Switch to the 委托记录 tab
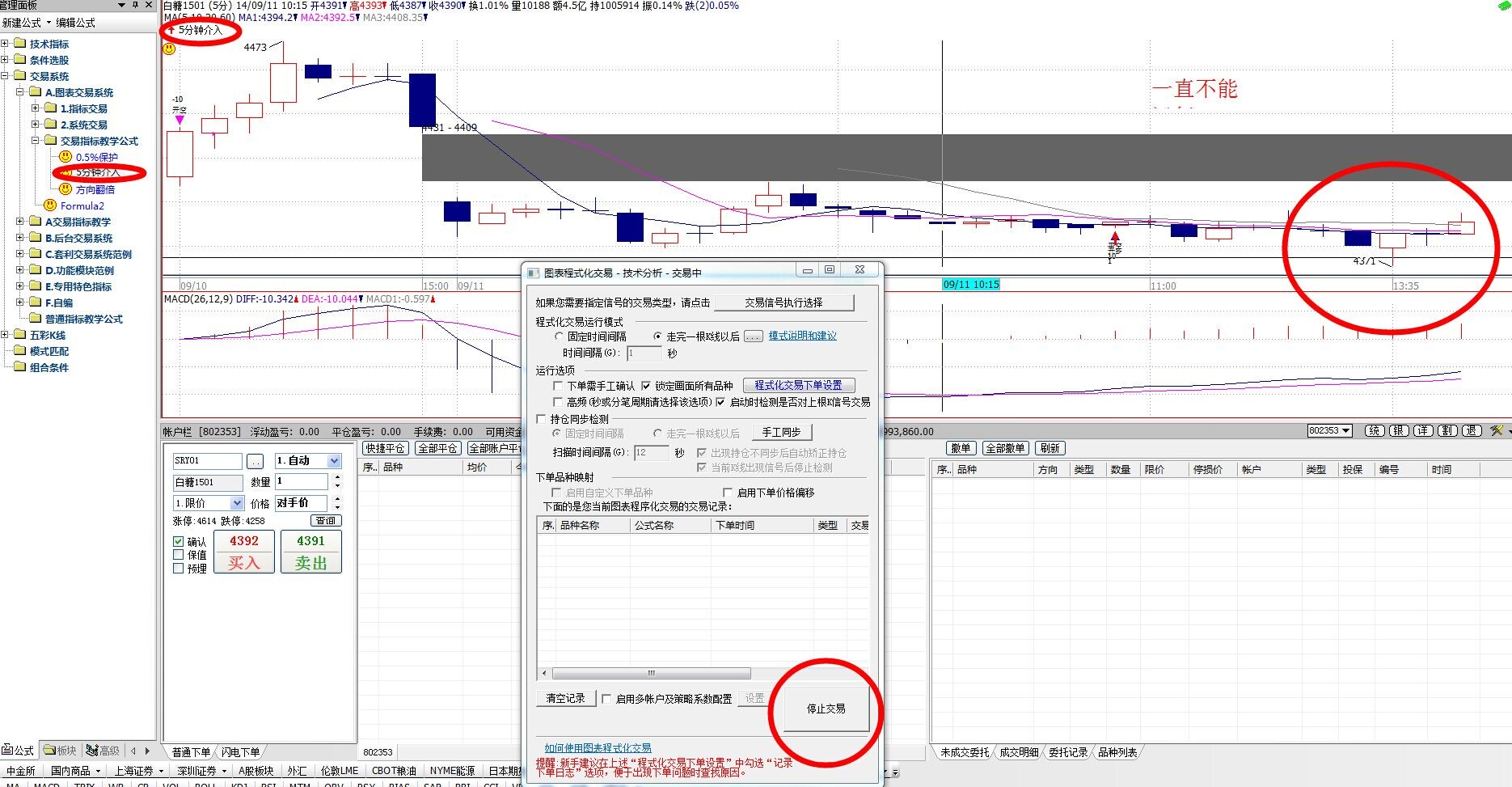Viewport: 1512px width, 787px height. coord(1068,752)
